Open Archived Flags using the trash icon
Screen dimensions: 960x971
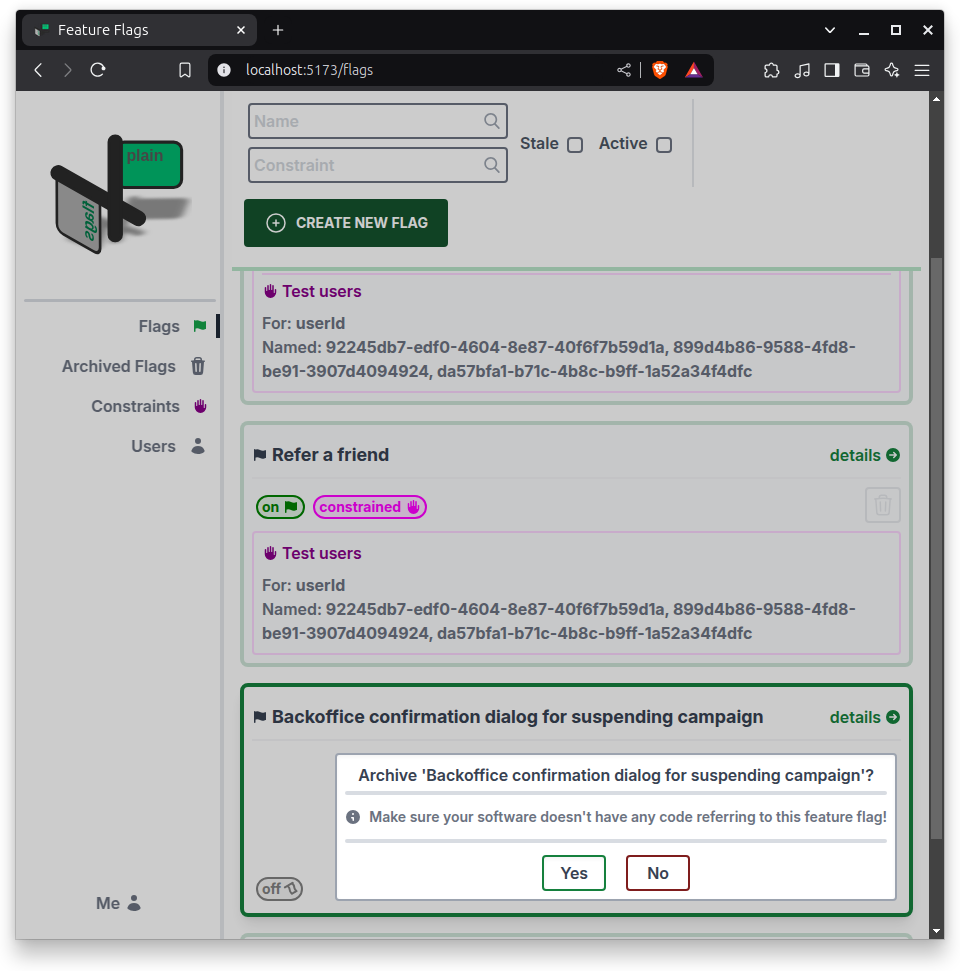(x=199, y=366)
